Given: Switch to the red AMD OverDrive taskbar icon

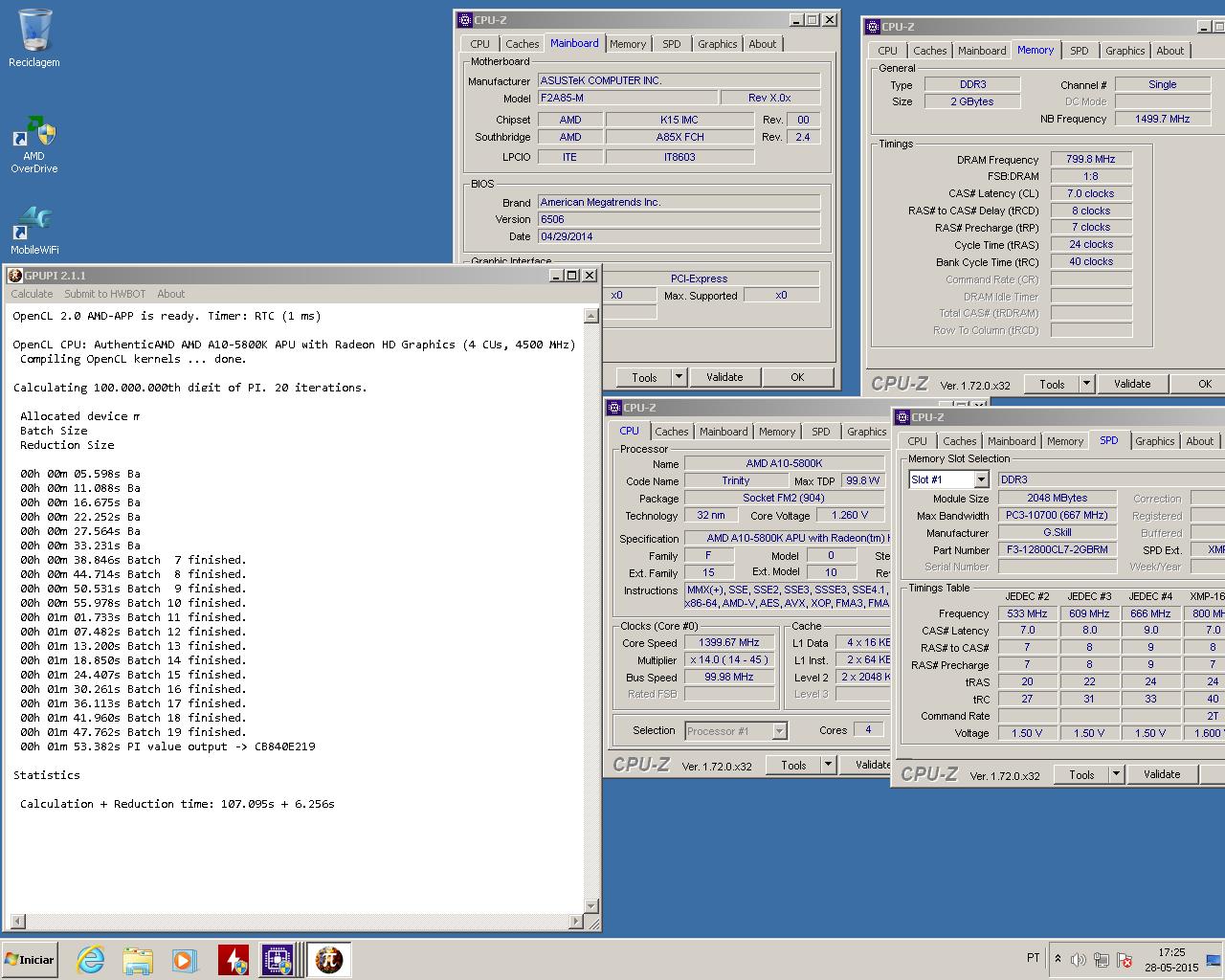Looking at the screenshot, I should pos(233,960).
